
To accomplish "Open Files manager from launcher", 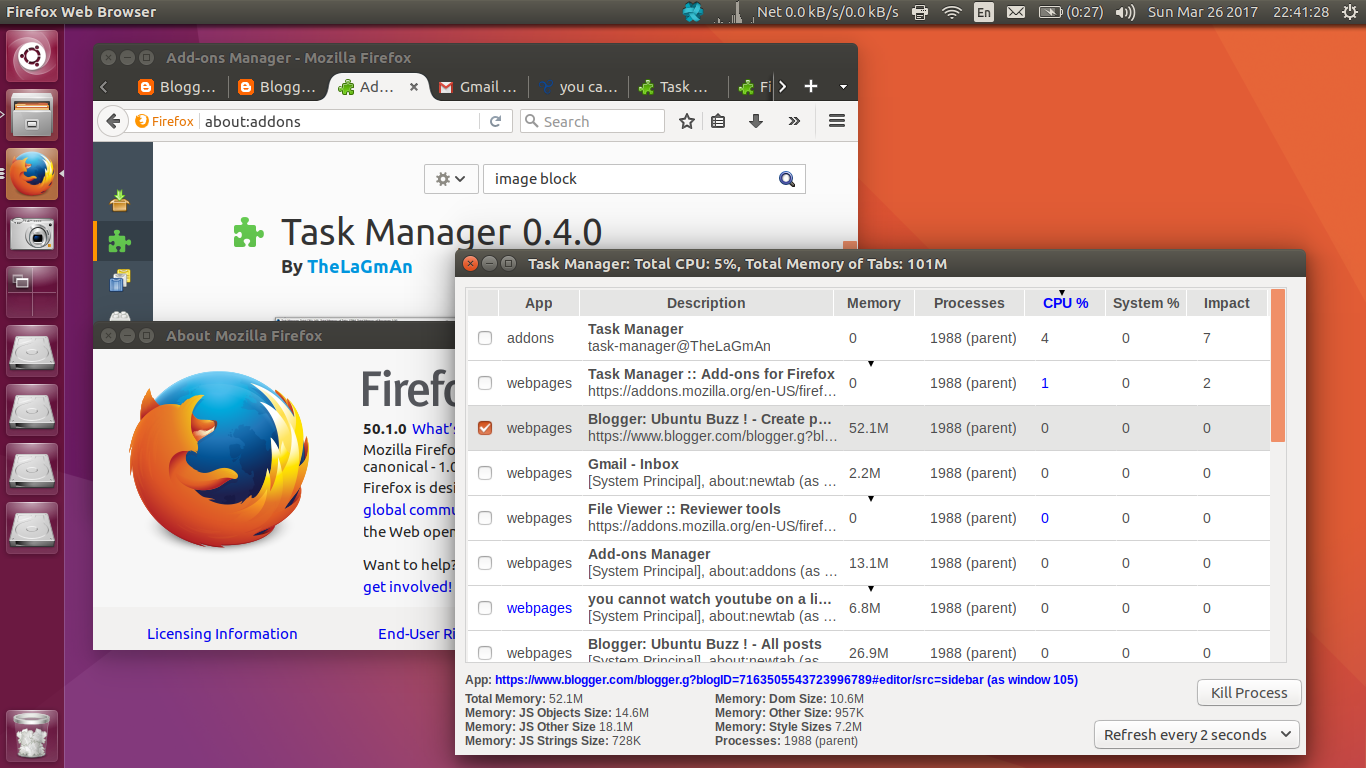I will tap(32, 115).
